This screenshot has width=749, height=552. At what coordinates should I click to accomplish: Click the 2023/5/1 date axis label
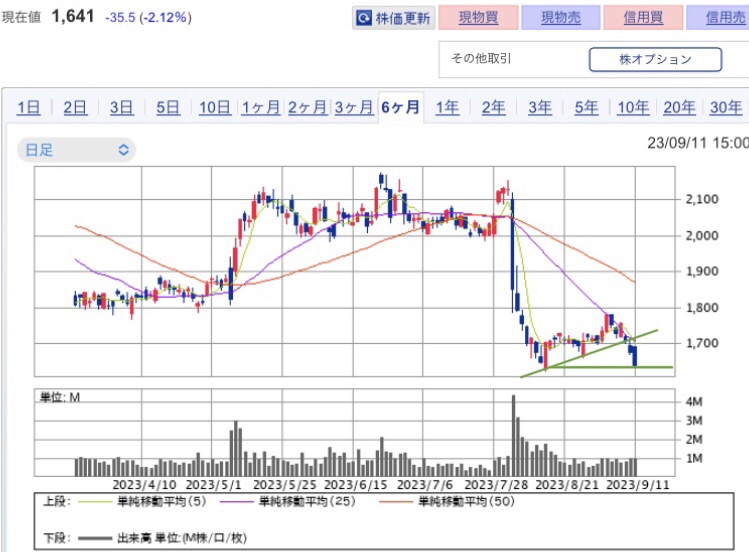click(214, 485)
